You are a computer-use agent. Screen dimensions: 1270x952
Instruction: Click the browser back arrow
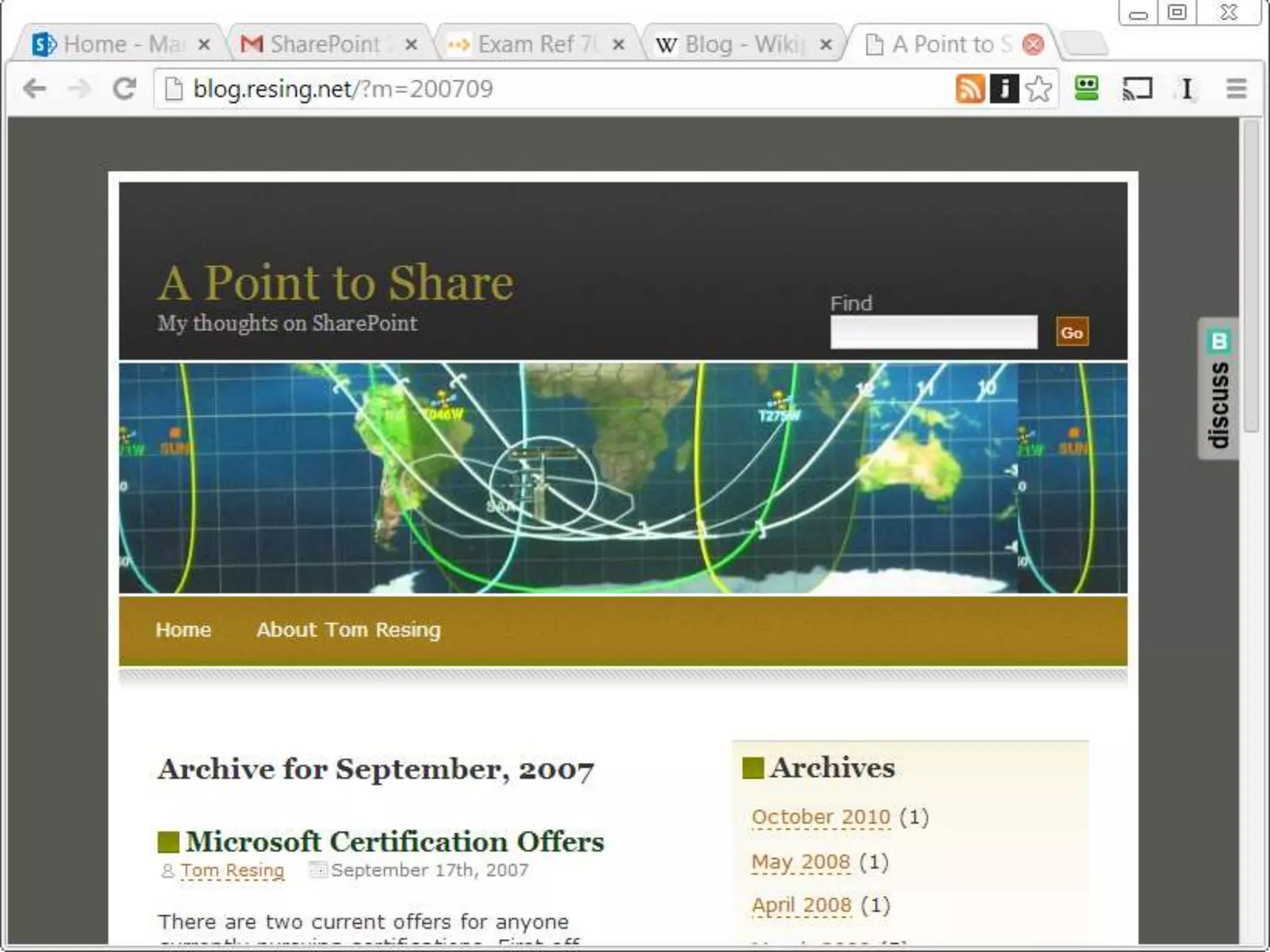coord(35,89)
